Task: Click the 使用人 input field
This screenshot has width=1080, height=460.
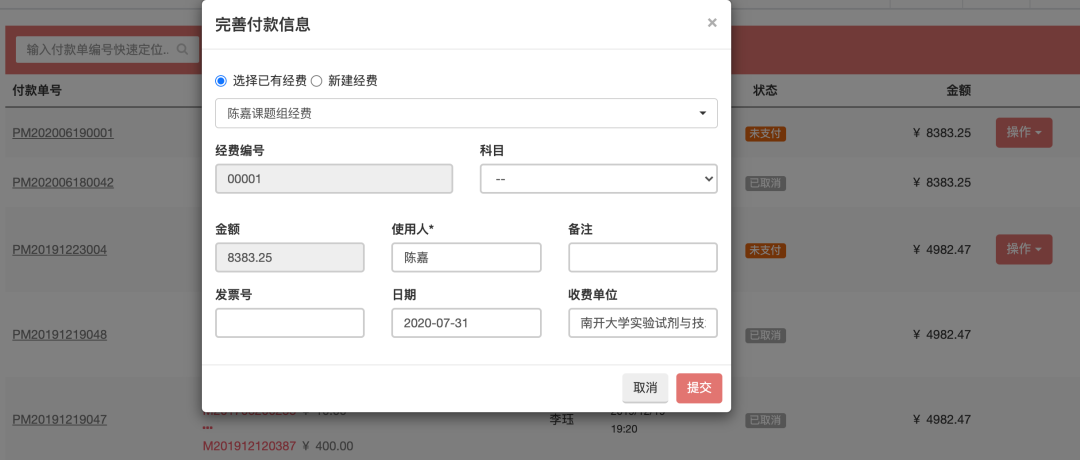Action: 466,257
